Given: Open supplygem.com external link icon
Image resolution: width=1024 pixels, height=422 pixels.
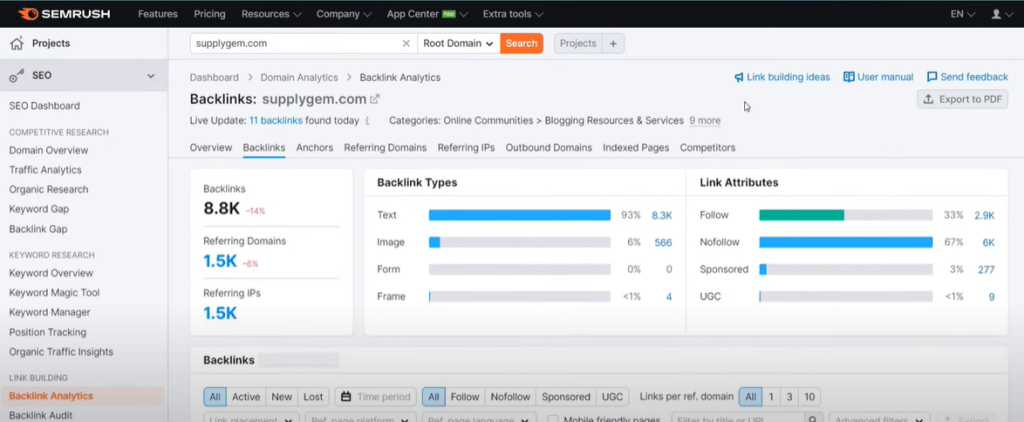Looking at the screenshot, I should coord(375,99).
